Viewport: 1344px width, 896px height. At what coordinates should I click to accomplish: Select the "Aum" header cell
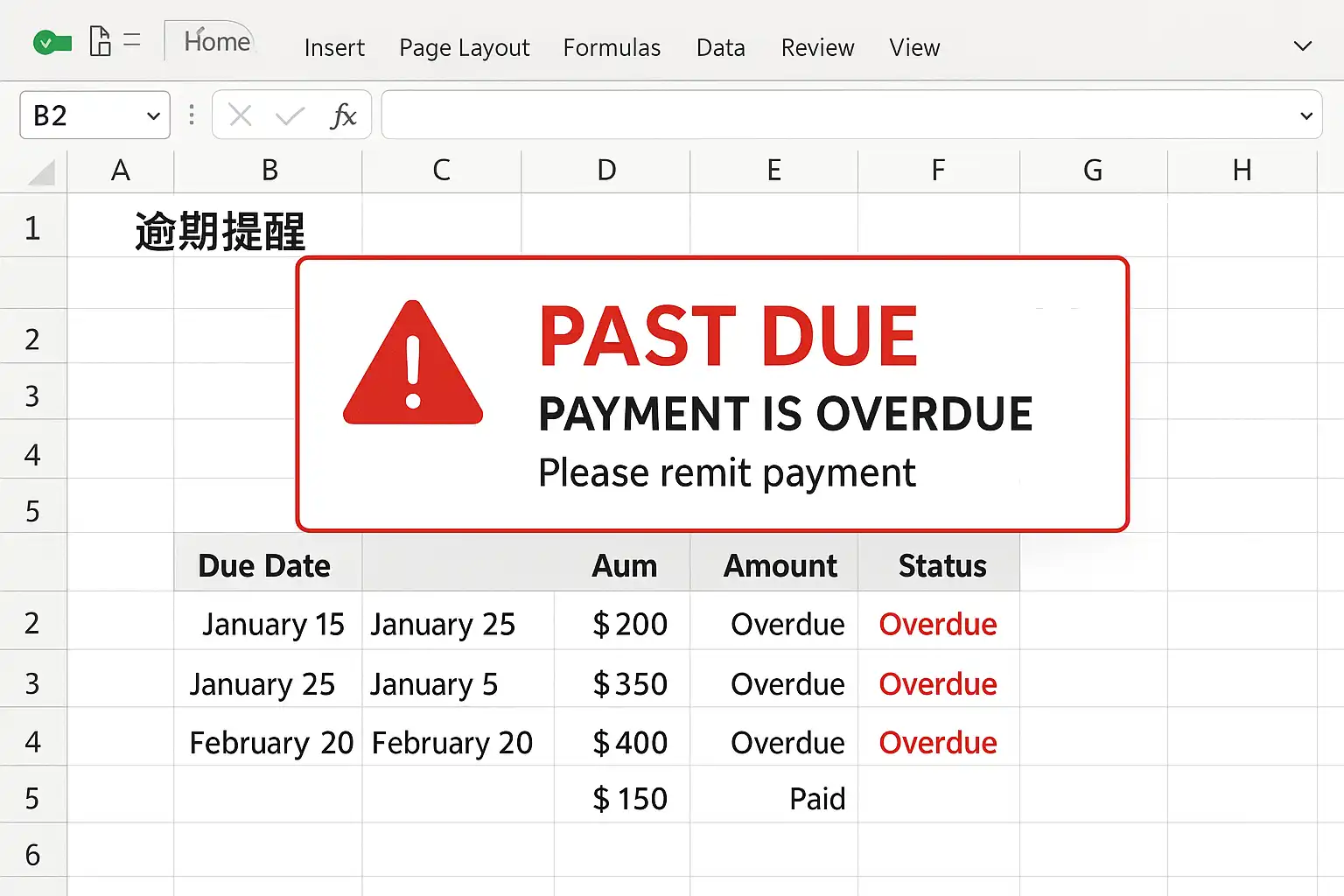pos(624,565)
